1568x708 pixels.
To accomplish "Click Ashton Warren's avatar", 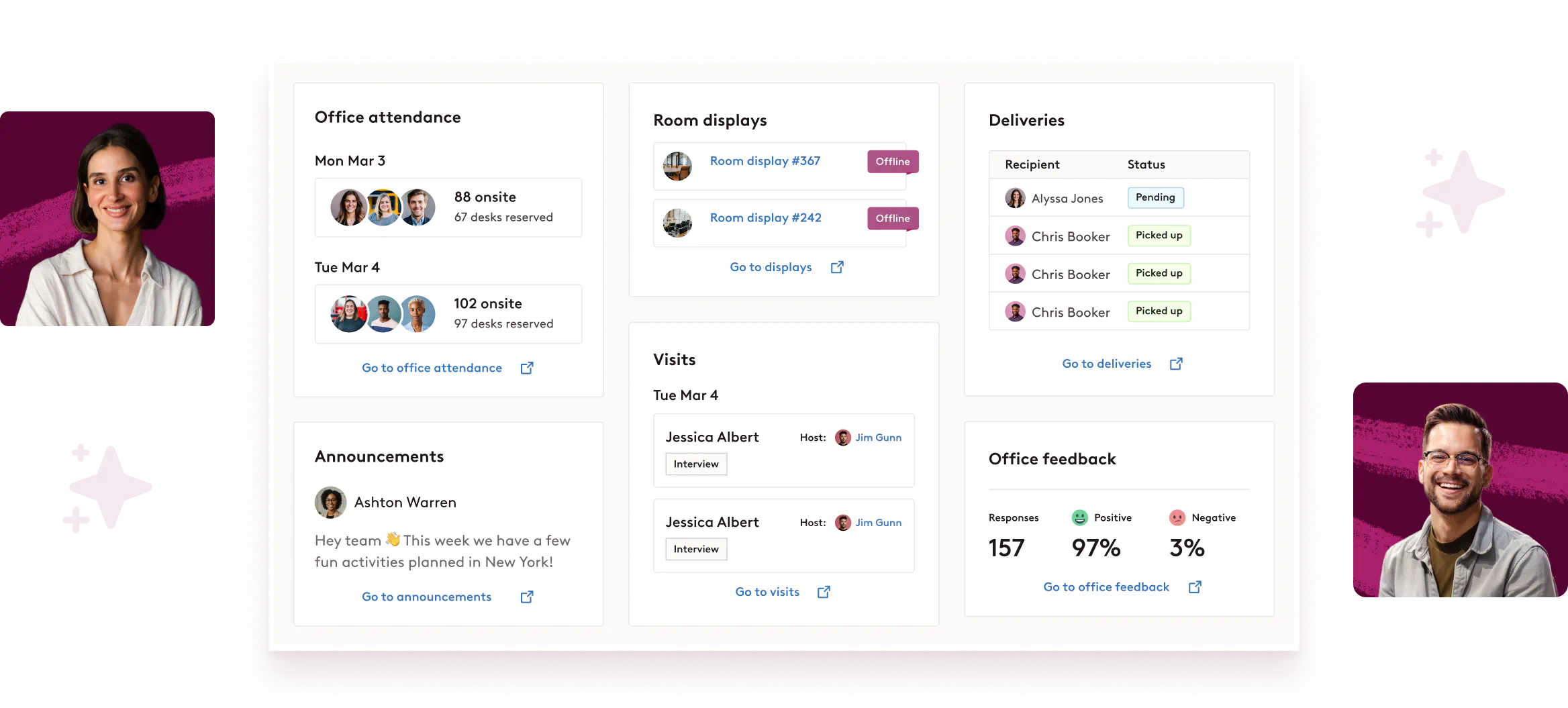I will click(x=330, y=503).
